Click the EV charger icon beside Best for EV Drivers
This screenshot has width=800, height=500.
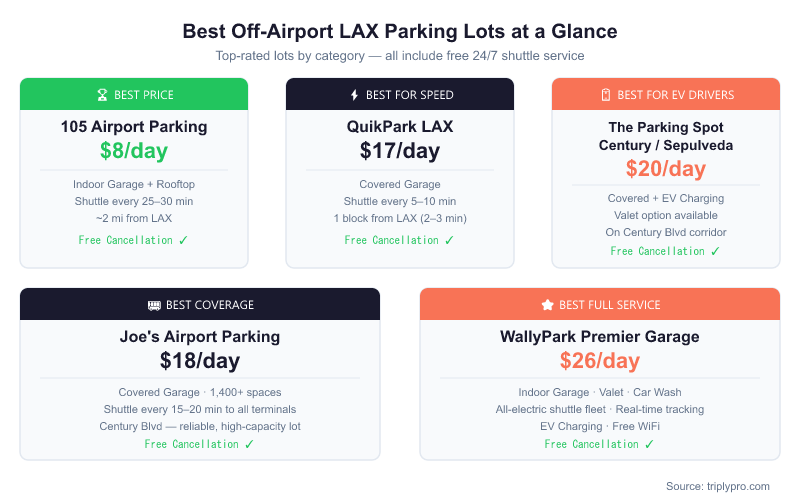(x=605, y=95)
